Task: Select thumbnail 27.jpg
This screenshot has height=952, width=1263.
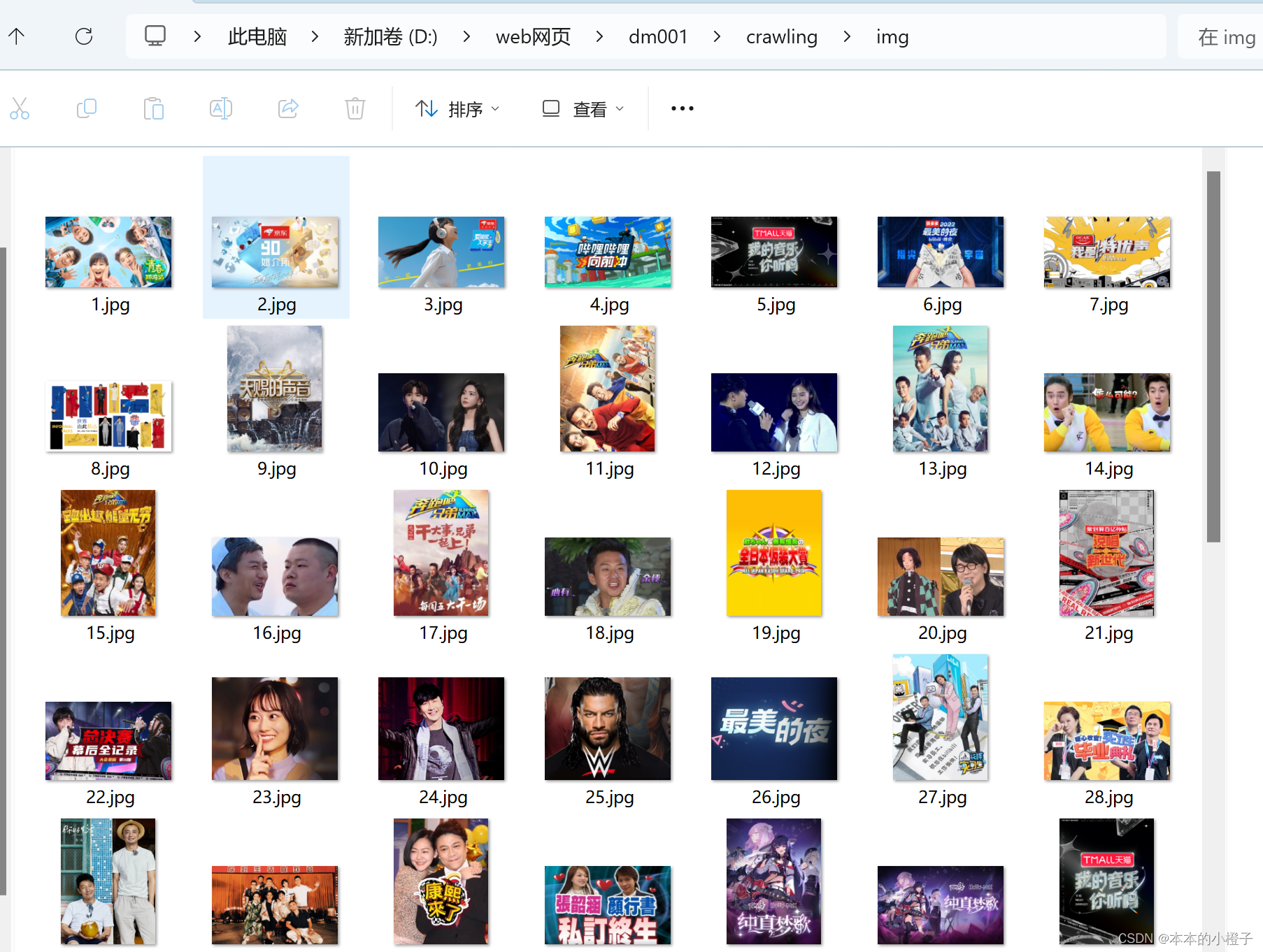Action: [941, 717]
